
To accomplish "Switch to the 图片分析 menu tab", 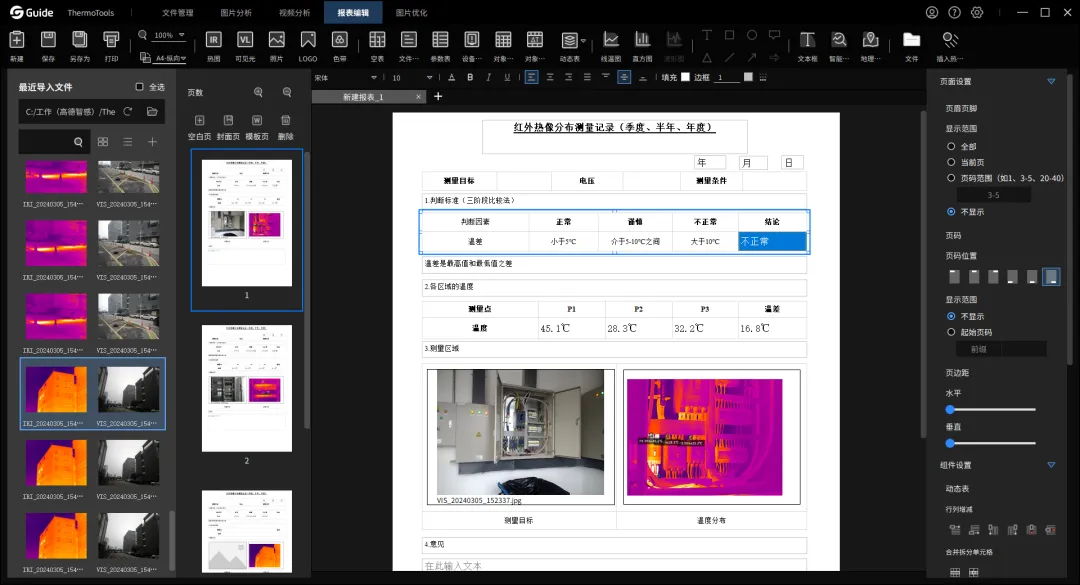I will coord(236,12).
